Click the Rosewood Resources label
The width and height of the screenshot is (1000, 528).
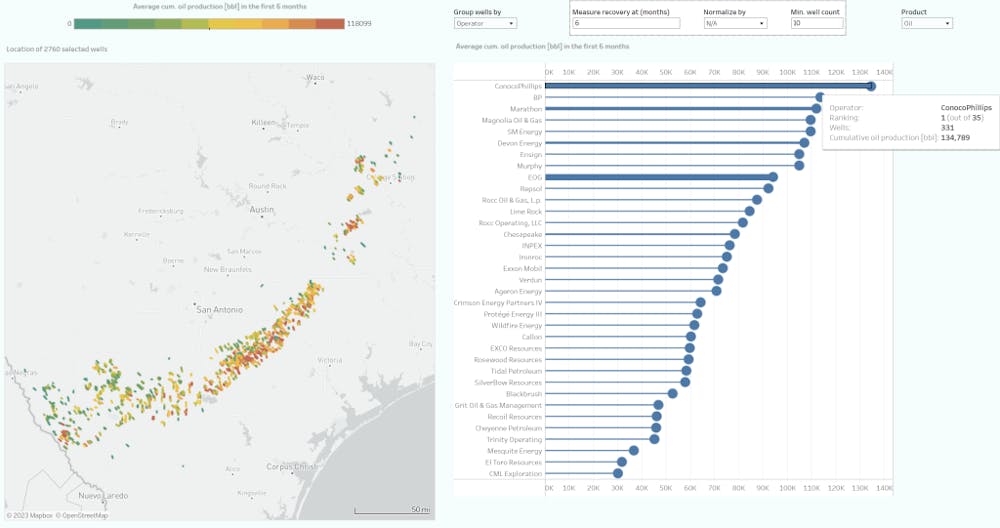pyautogui.click(x=508, y=360)
